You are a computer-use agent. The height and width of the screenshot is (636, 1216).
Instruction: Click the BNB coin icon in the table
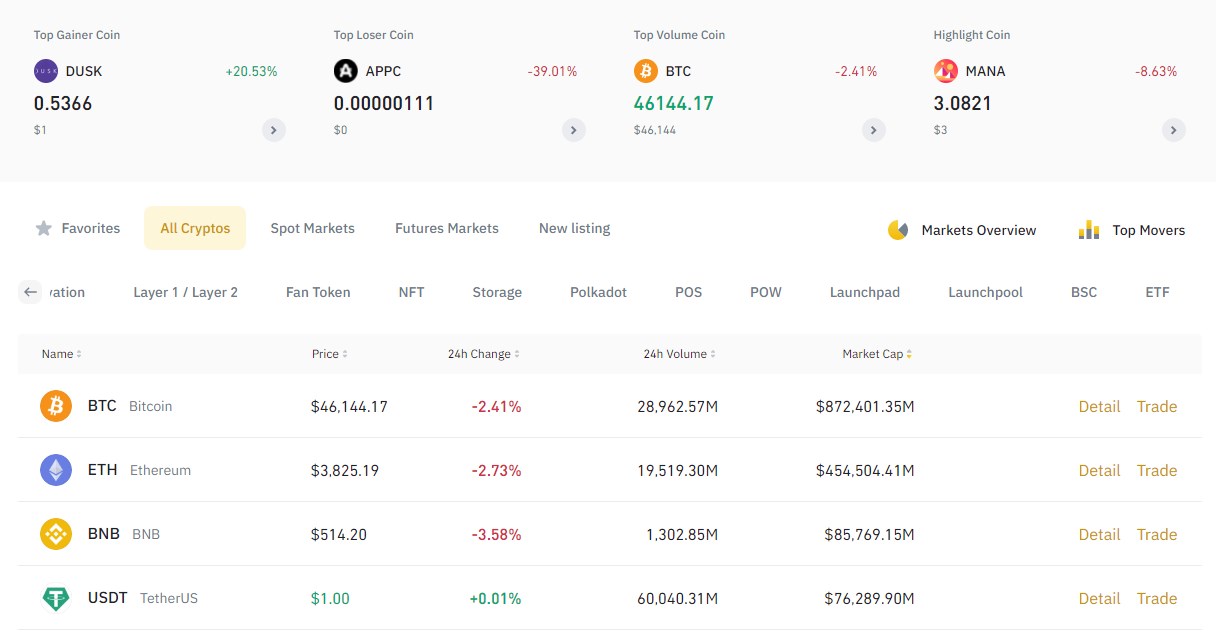[x=56, y=534]
